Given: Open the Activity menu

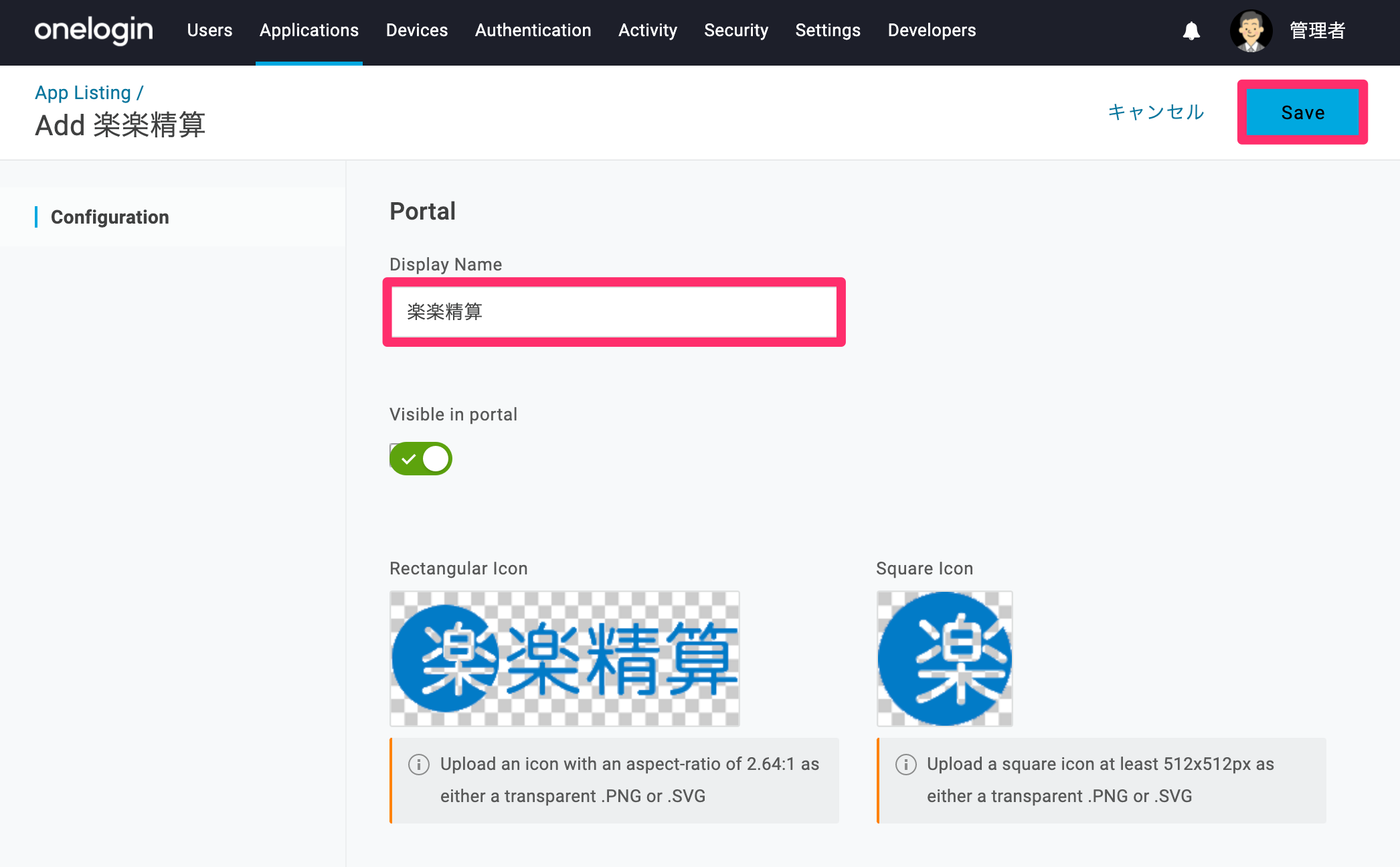Looking at the screenshot, I should [x=648, y=31].
